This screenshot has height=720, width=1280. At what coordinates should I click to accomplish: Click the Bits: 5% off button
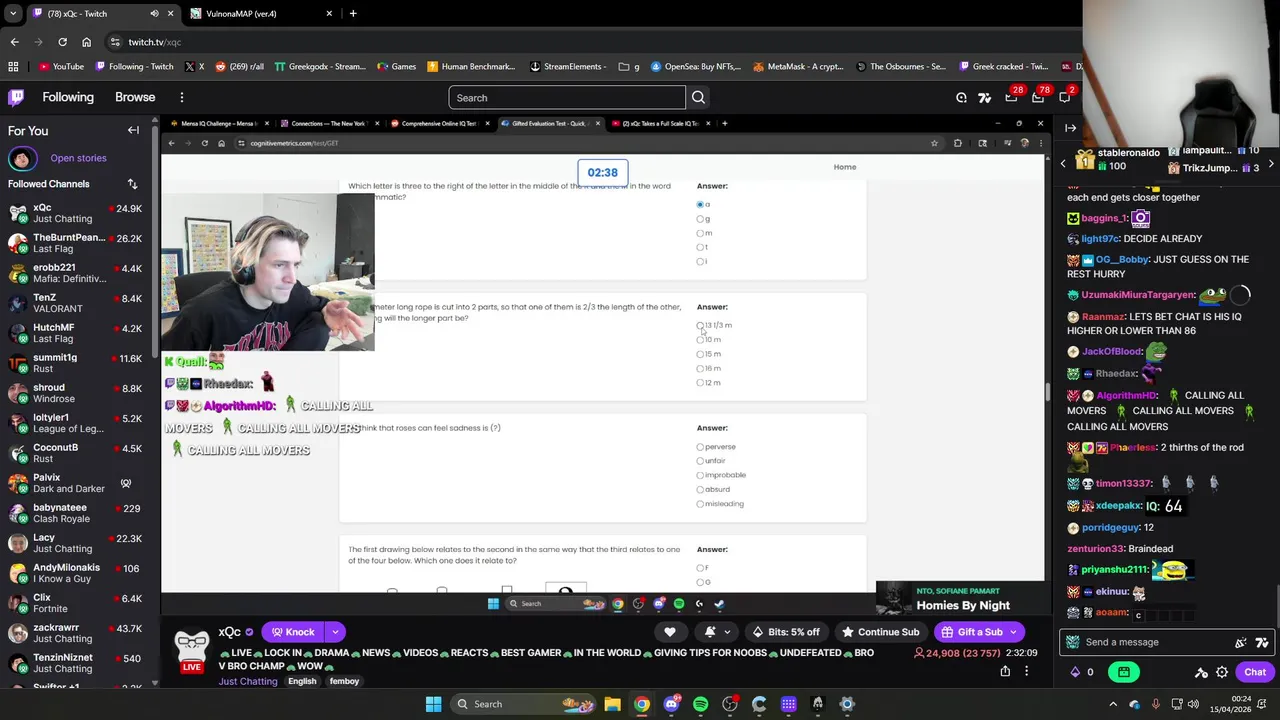tap(786, 632)
